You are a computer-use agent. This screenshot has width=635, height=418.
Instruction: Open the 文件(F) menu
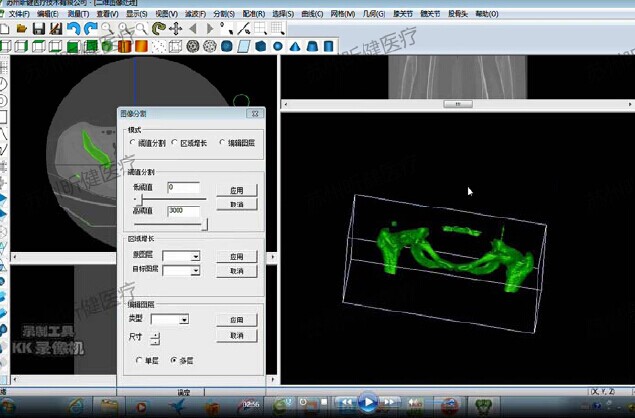[19, 13]
